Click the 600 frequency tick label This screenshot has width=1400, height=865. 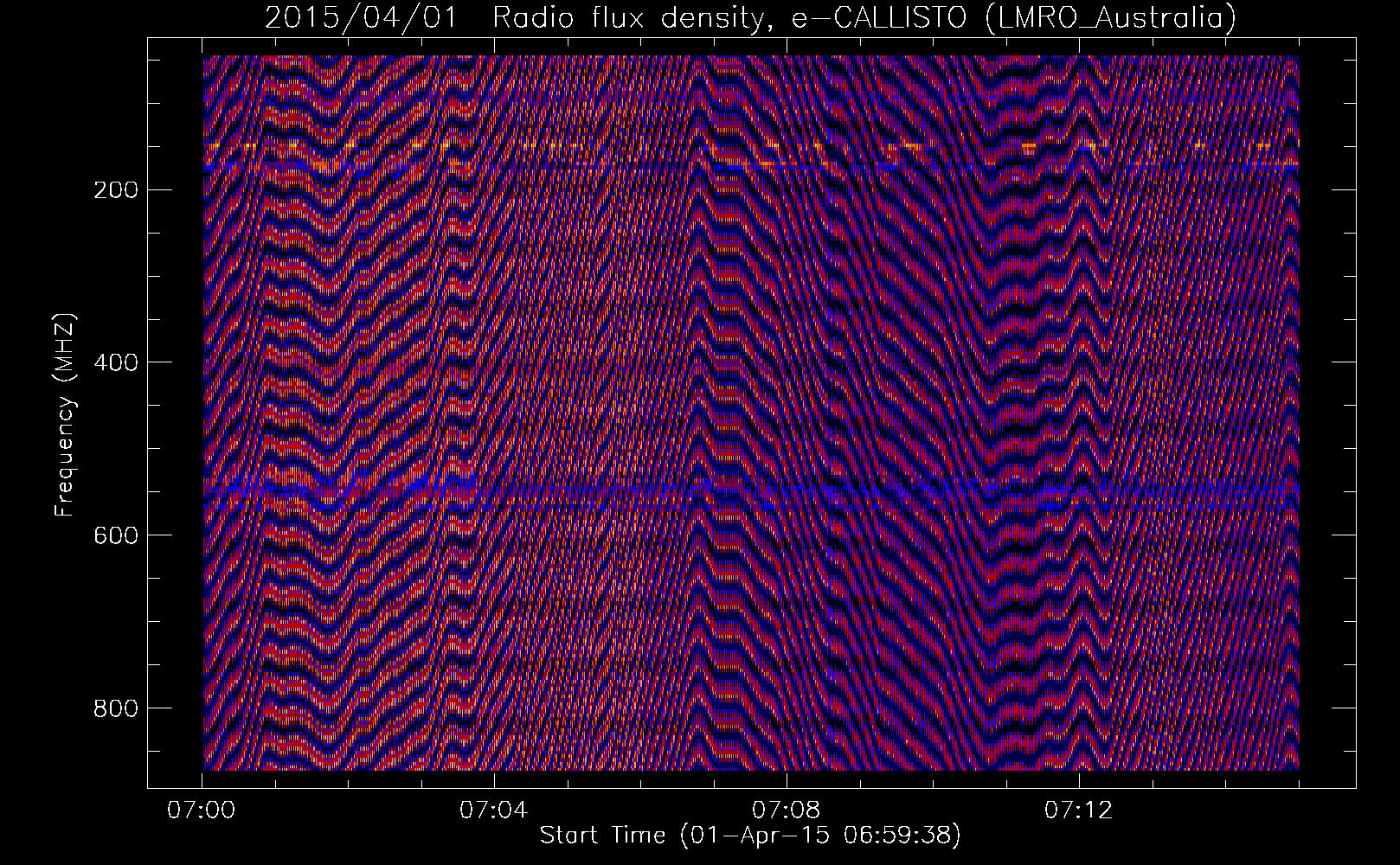(x=115, y=535)
